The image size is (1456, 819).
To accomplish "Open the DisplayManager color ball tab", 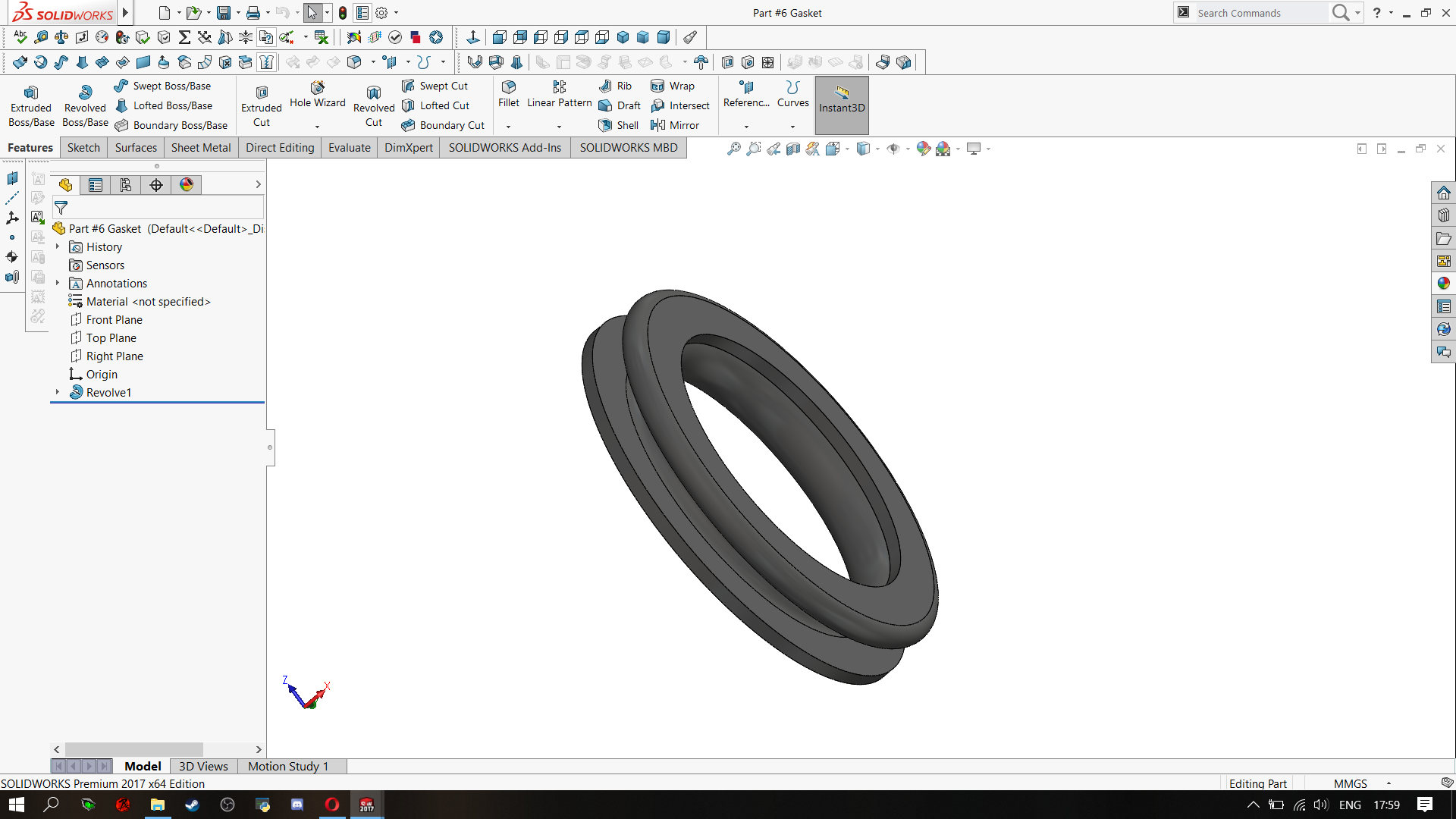I will (187, 185).
